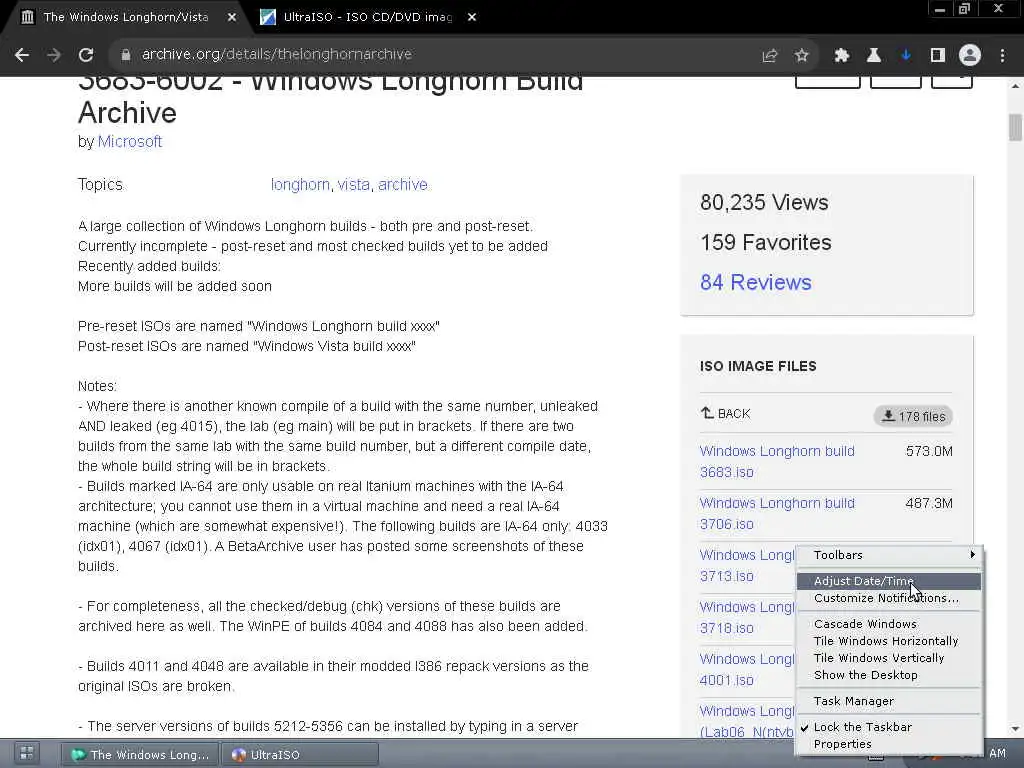
Task: Open the vista topic link
Action: tap(354, 185)
